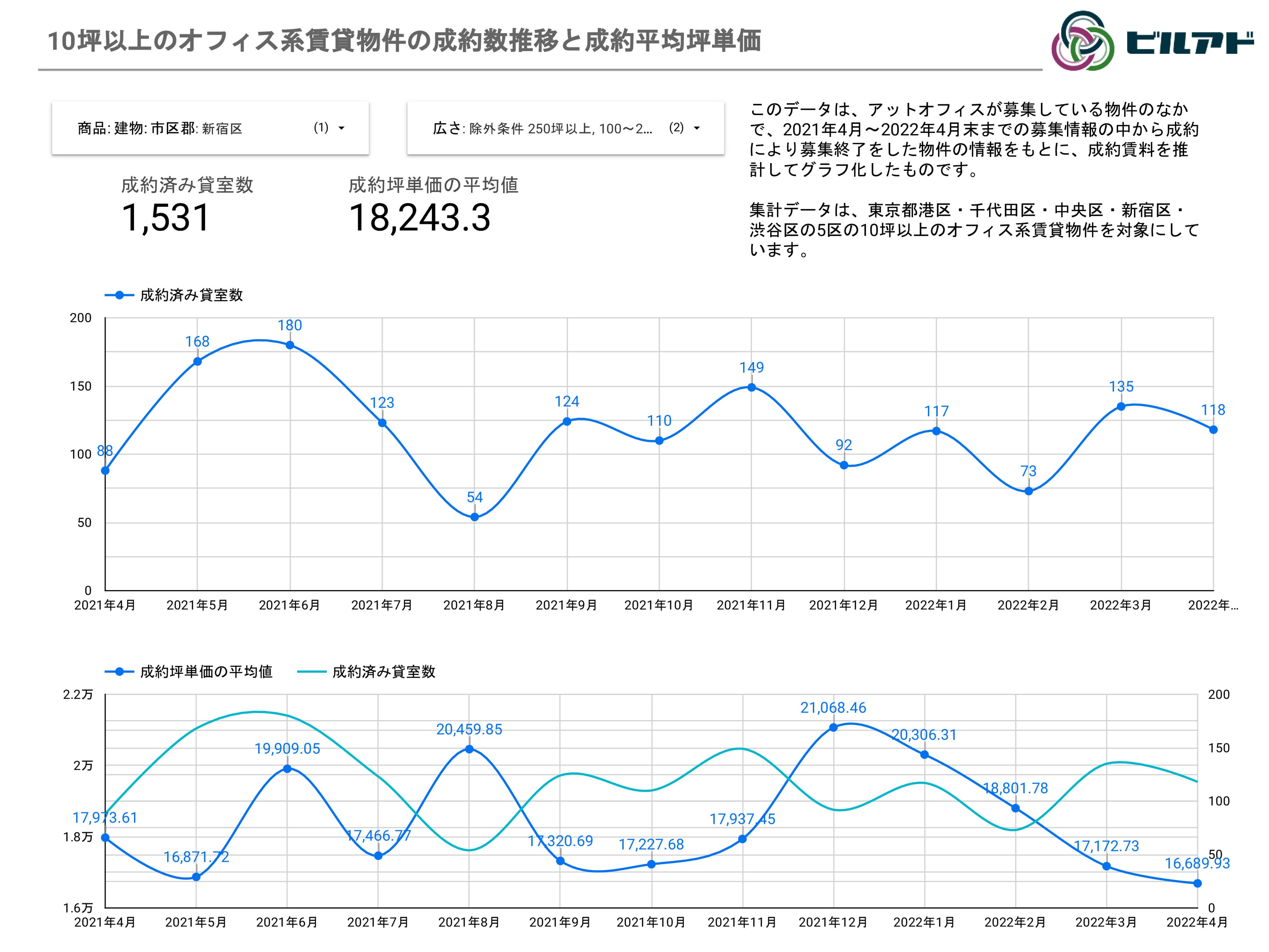Click the 168 data point for 2021年5月
Image resolution: width=1269 pixels, height=952 pixels.
[198, 361]
